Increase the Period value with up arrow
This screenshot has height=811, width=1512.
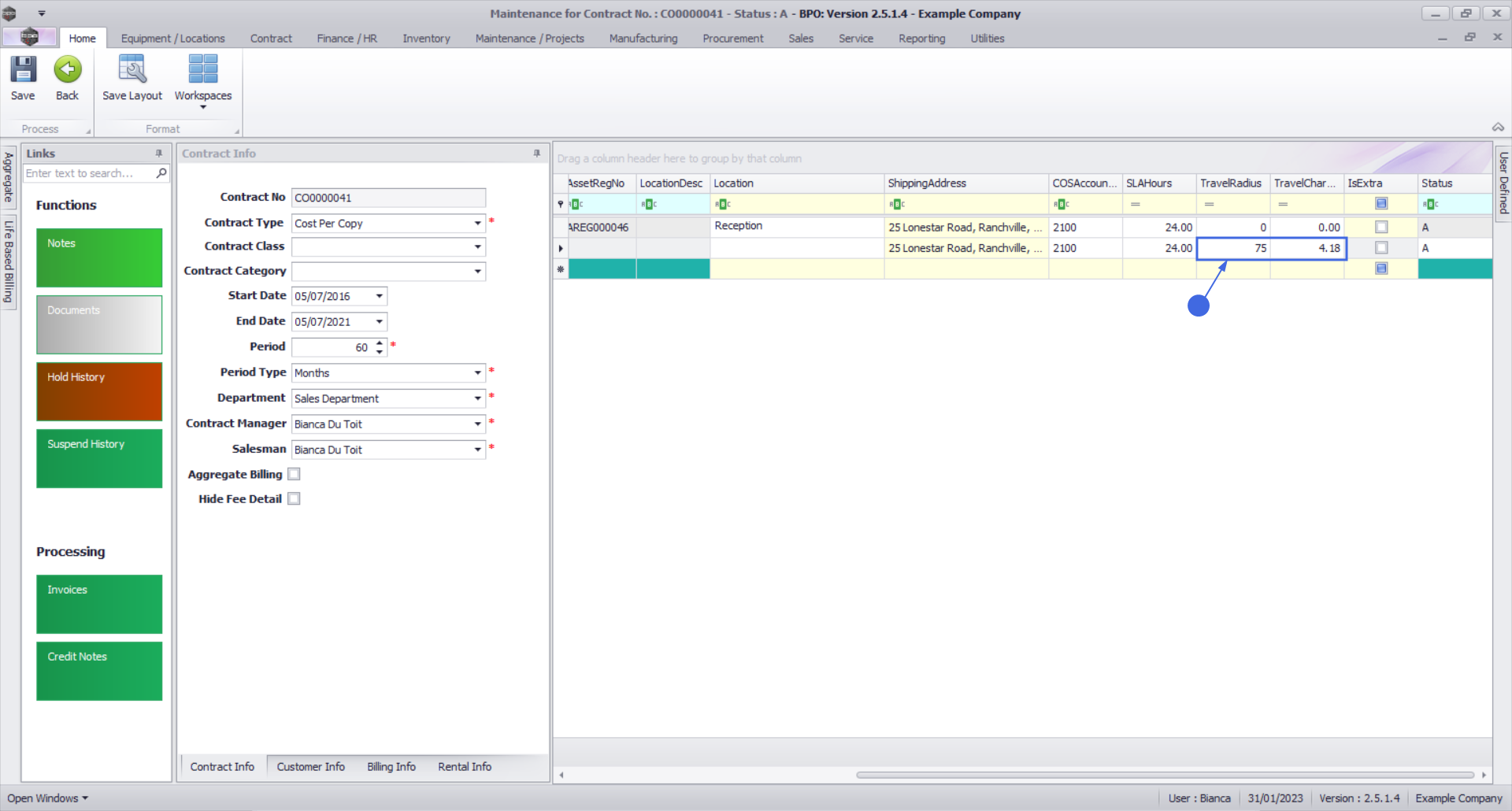coord(380,343)
